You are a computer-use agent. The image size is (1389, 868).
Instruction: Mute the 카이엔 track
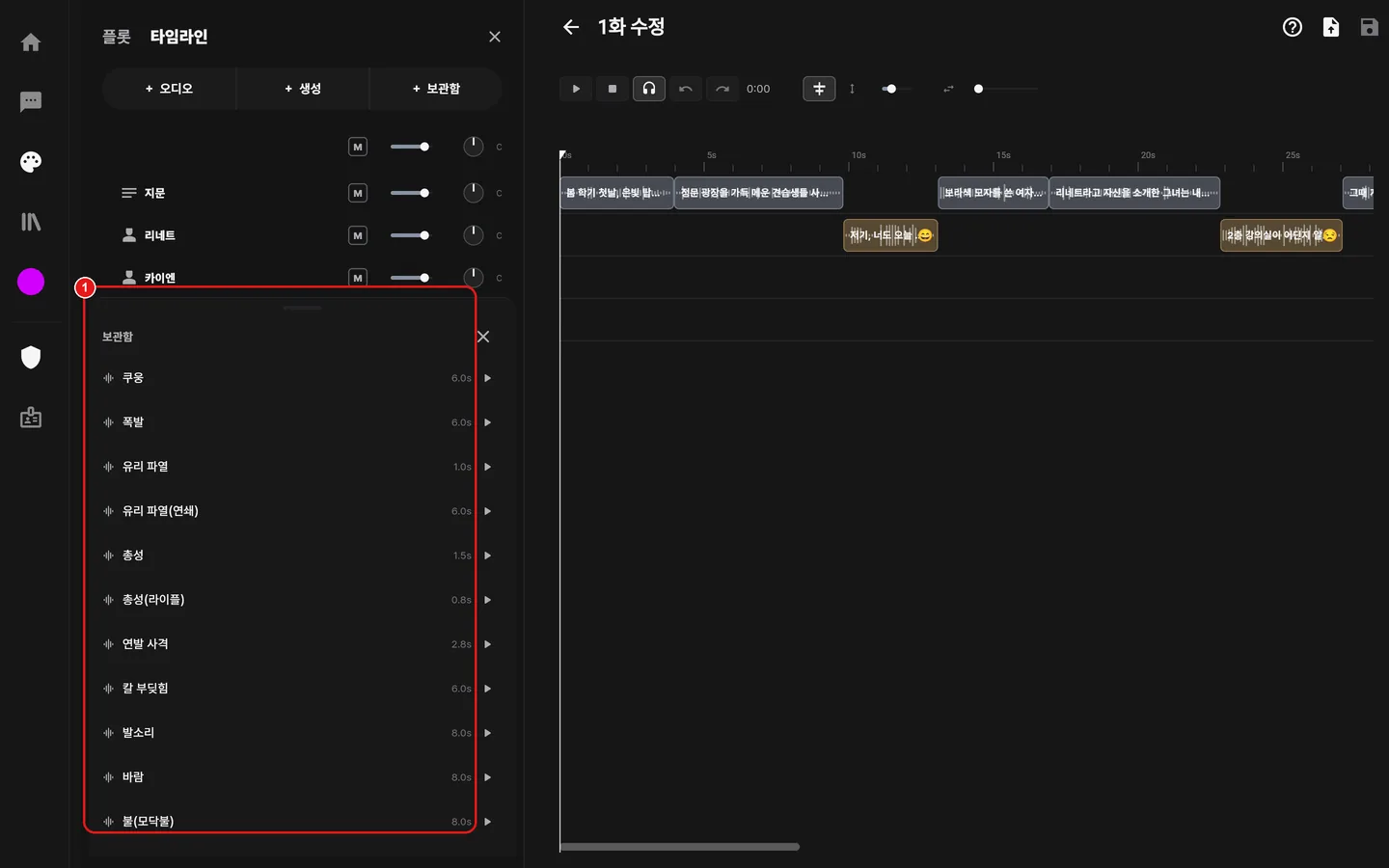pos(358,278)
